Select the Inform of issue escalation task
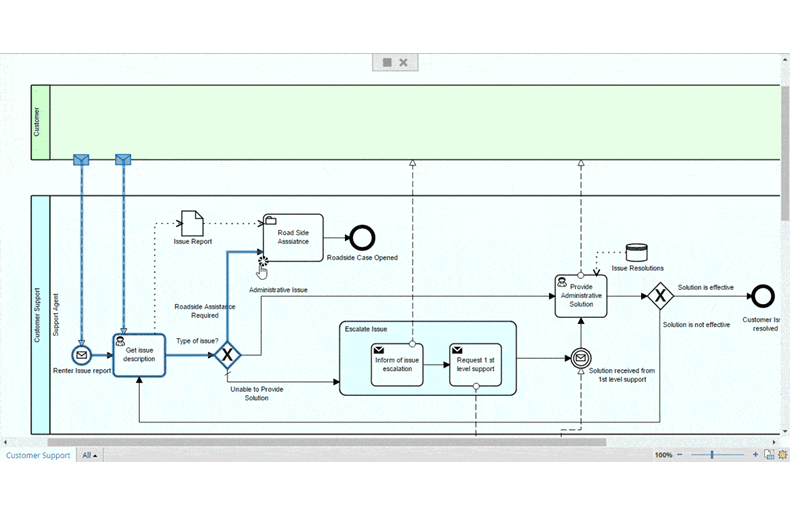 397,365
